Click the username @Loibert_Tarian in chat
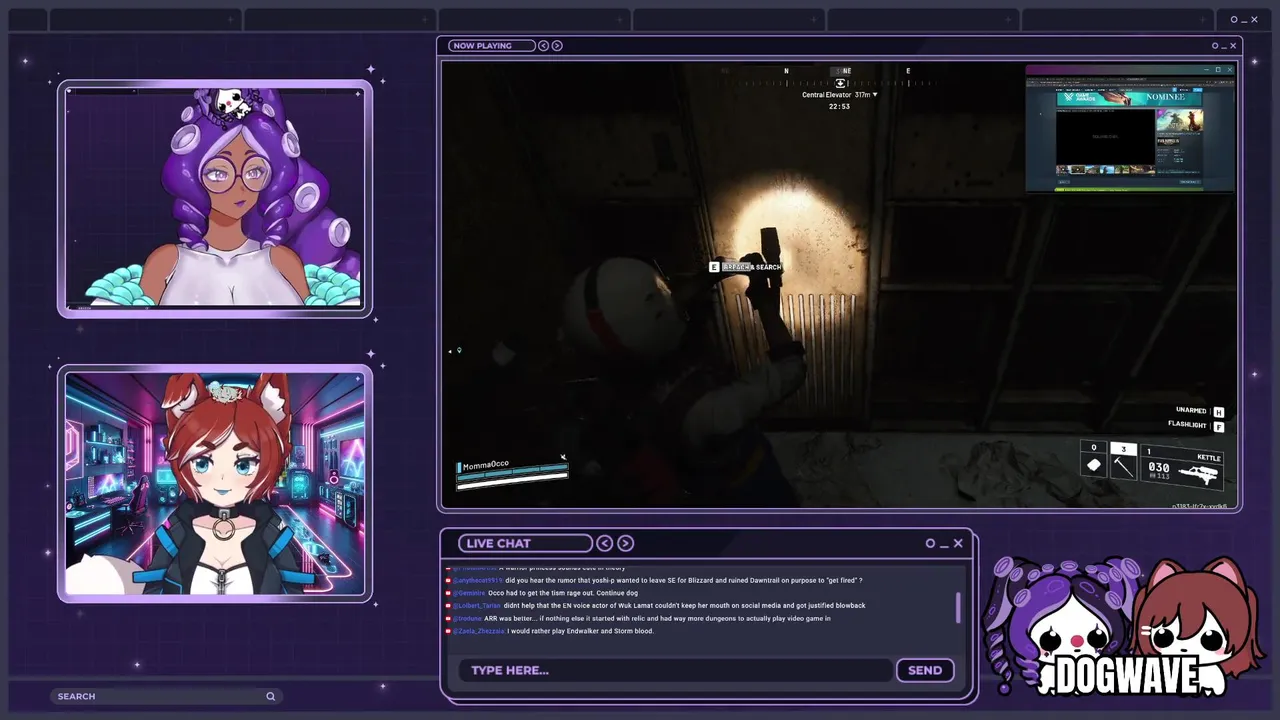 pyautogui.click(x=477, y=605)
